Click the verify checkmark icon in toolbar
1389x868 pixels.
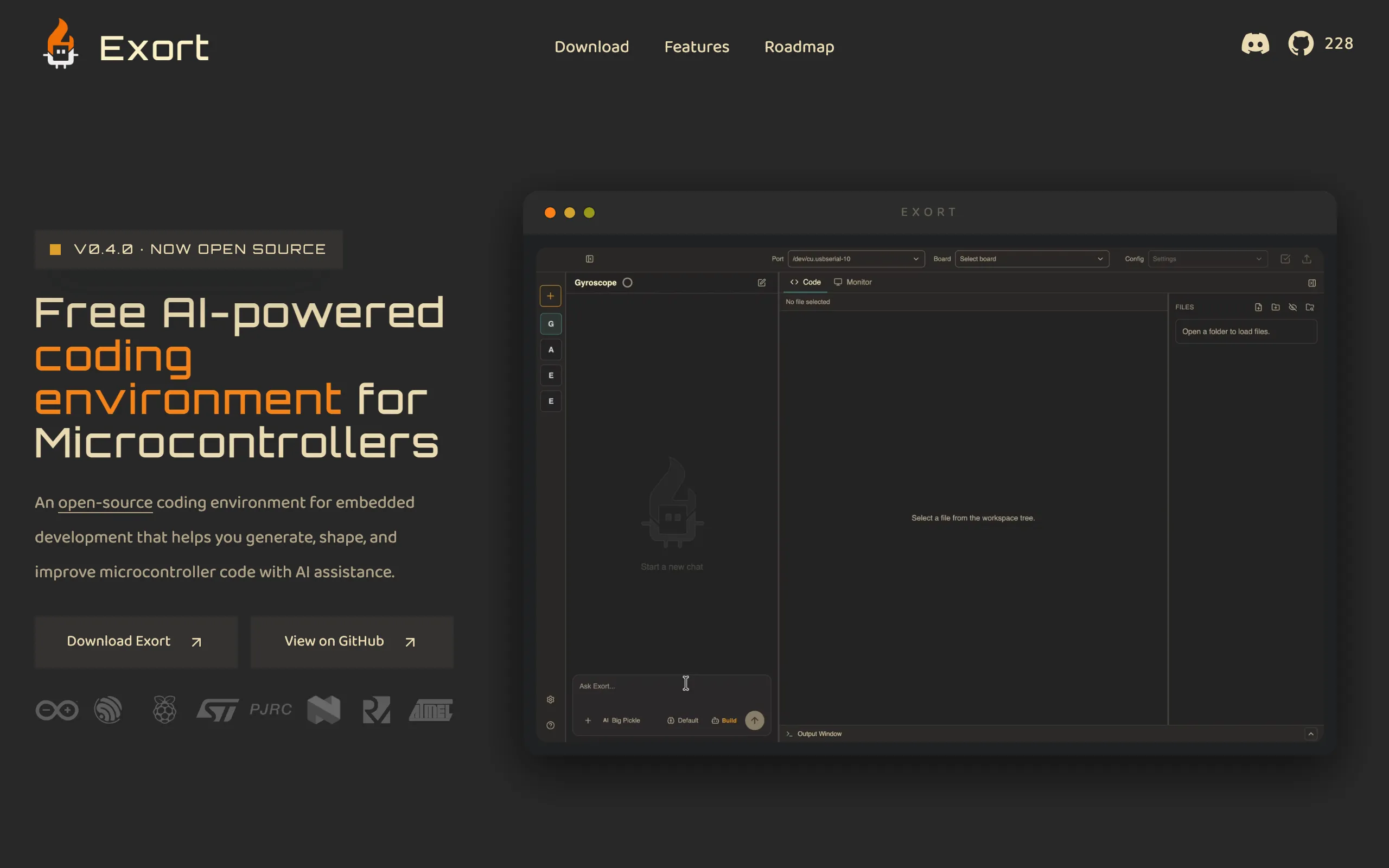tap(1285, 259)
